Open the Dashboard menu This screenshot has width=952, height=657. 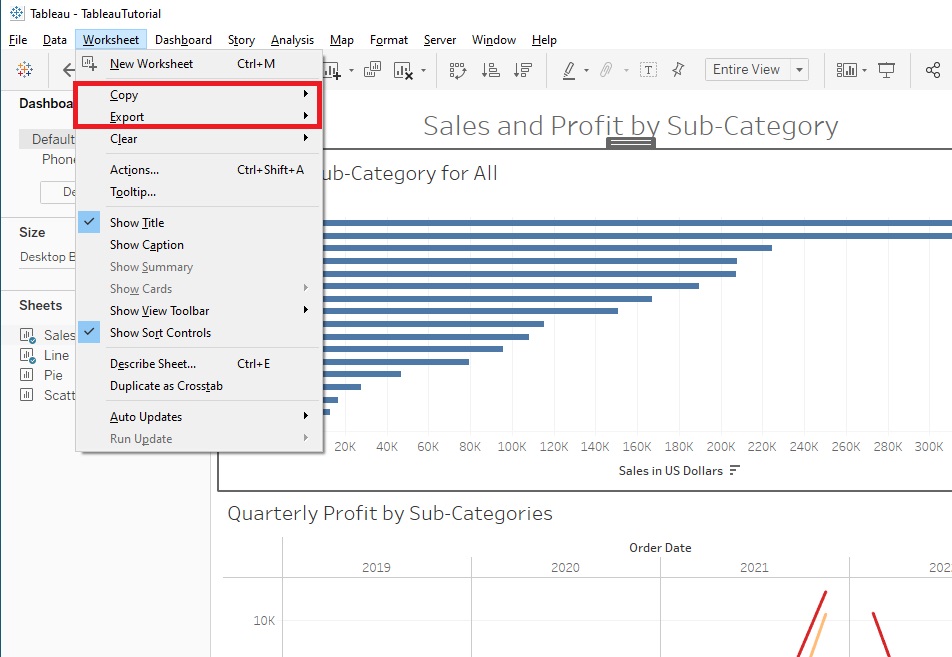point(183,40)
